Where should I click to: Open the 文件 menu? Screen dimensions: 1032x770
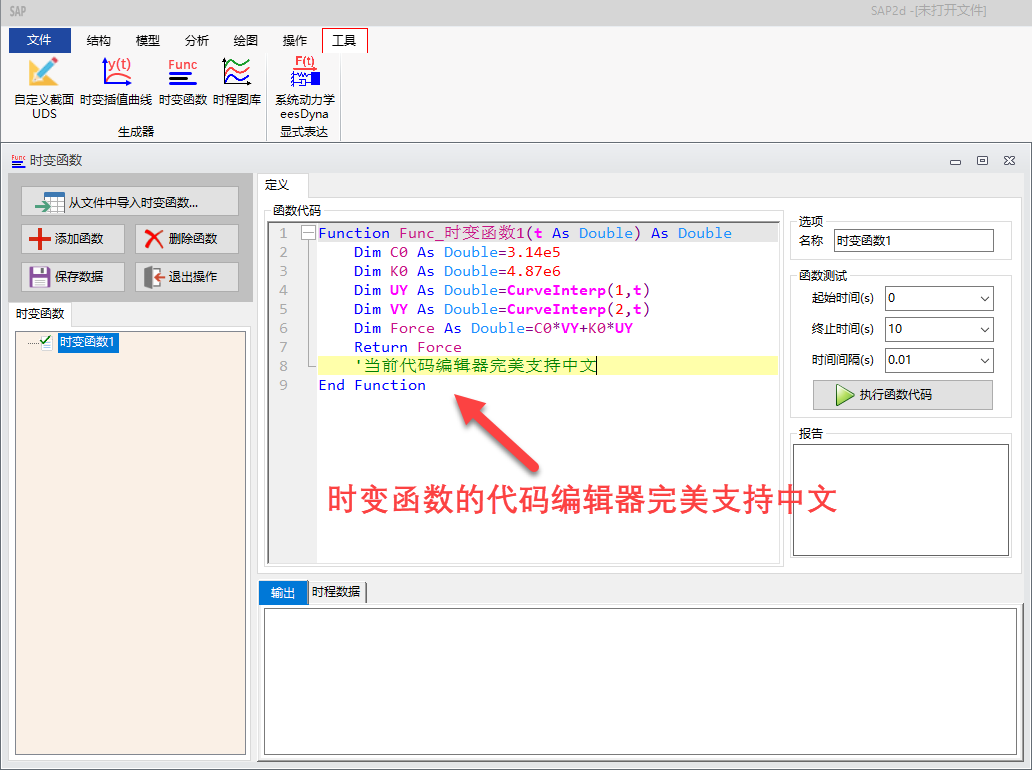40,41
